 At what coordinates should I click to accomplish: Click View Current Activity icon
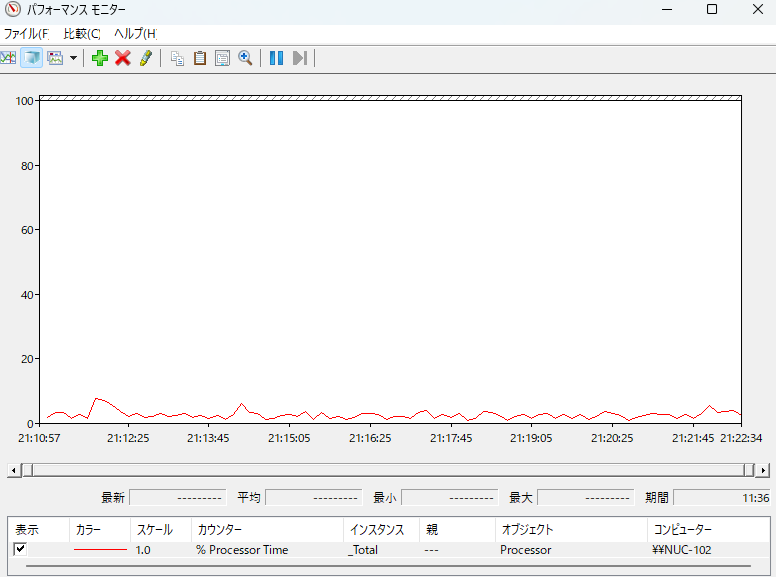click(x=8, y=58)
